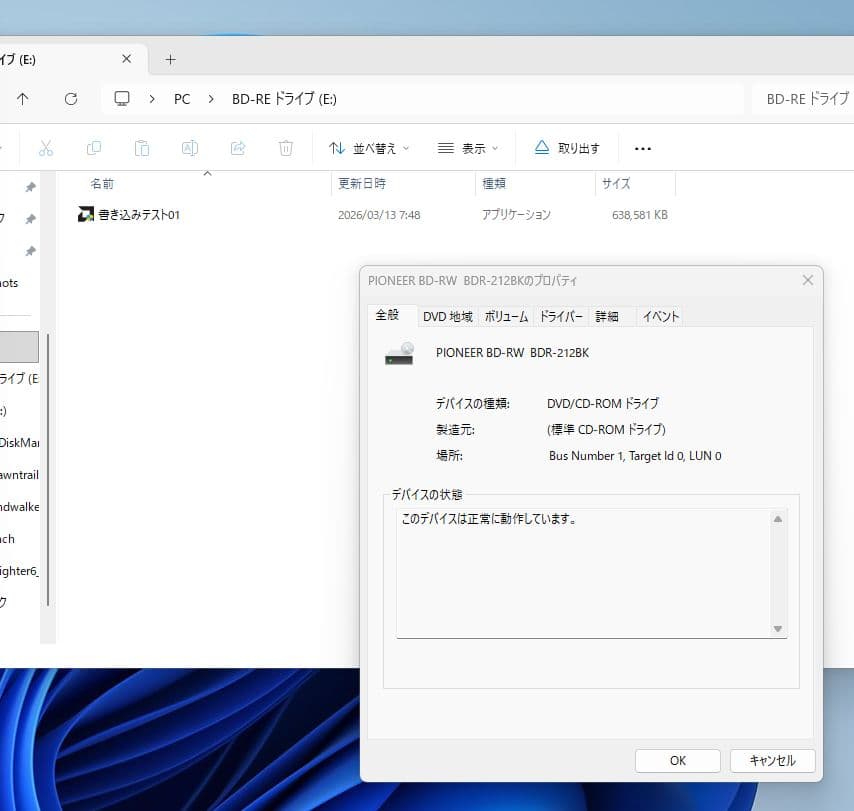Select ライブ (E drive in navigation pane
Screen dimensions: 854x811
point(19,378)
